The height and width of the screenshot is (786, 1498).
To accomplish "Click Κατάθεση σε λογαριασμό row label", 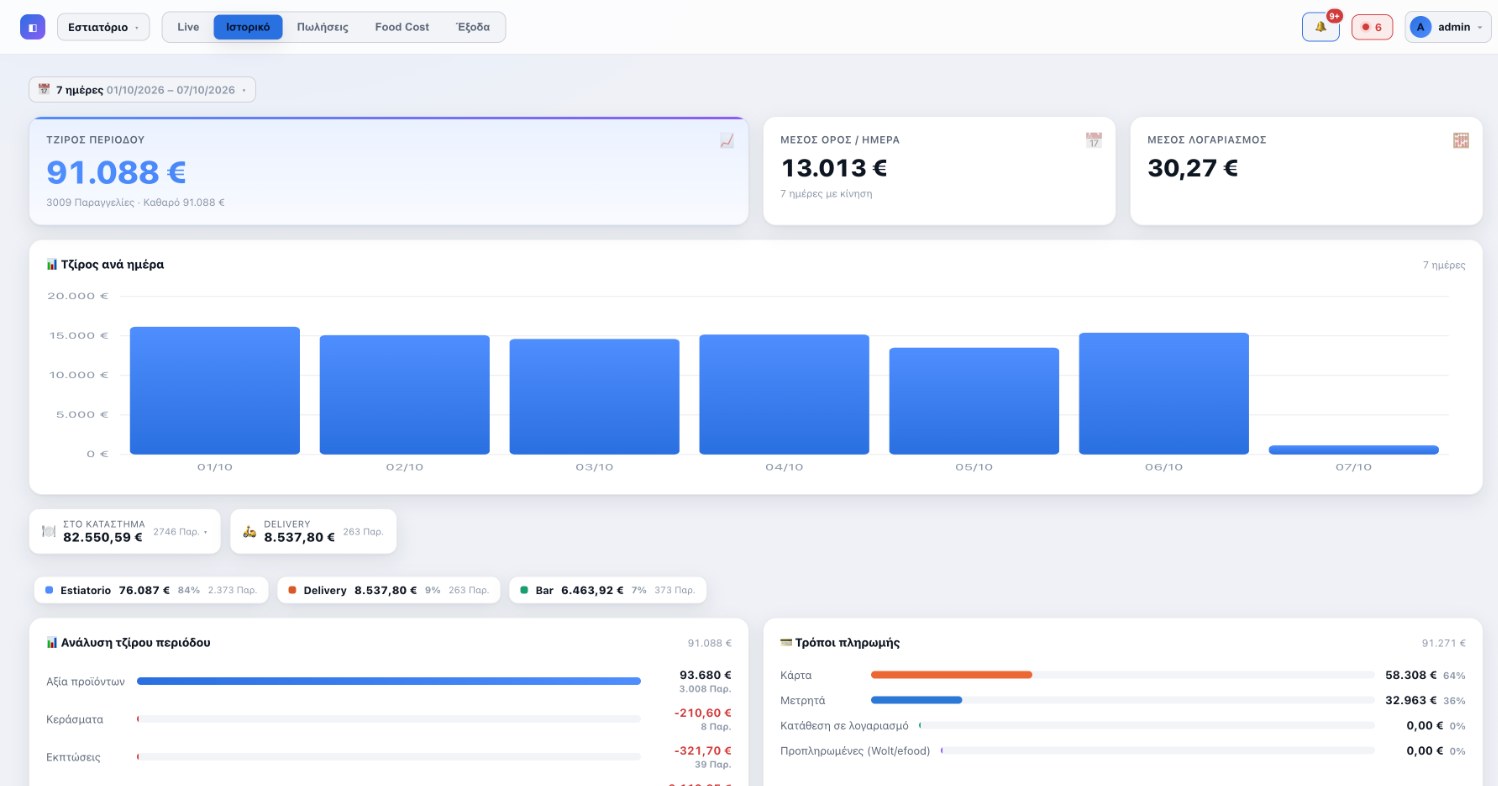I will (844, 725).
